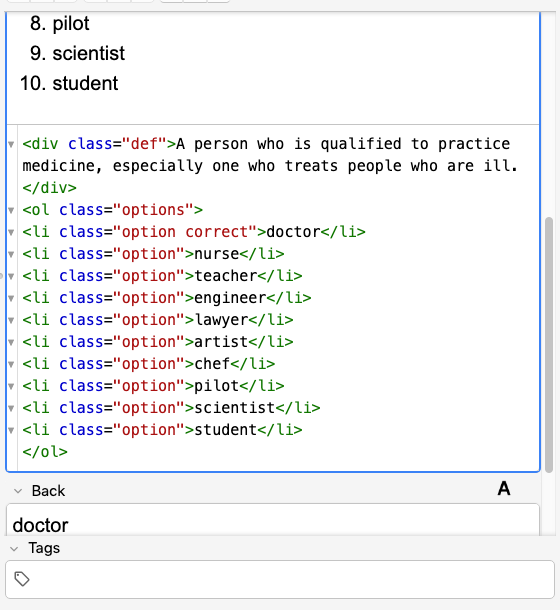Click '9. scientist' in the rendered list
This screenshot has height=610, width=560.
pyautogui.click(x=77, y=53)
